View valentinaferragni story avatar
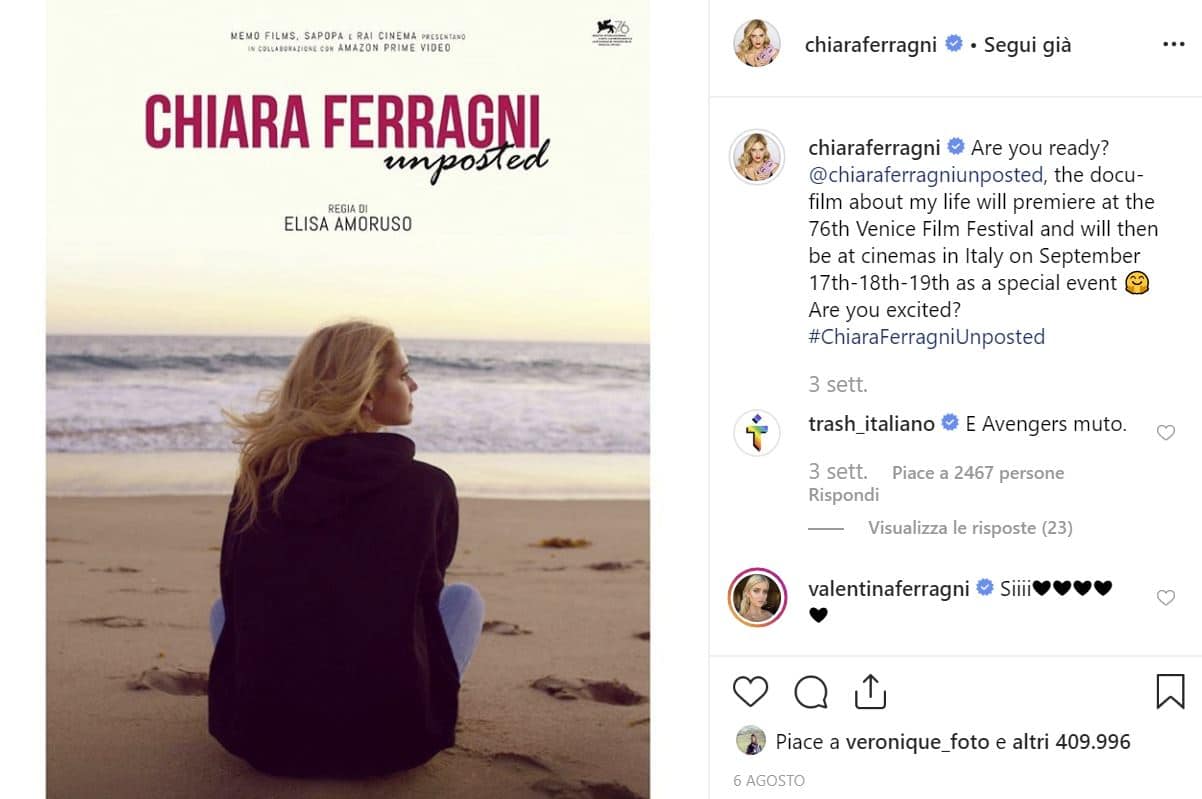This screenshot has width=1202, height=799. tap(757, 597)
